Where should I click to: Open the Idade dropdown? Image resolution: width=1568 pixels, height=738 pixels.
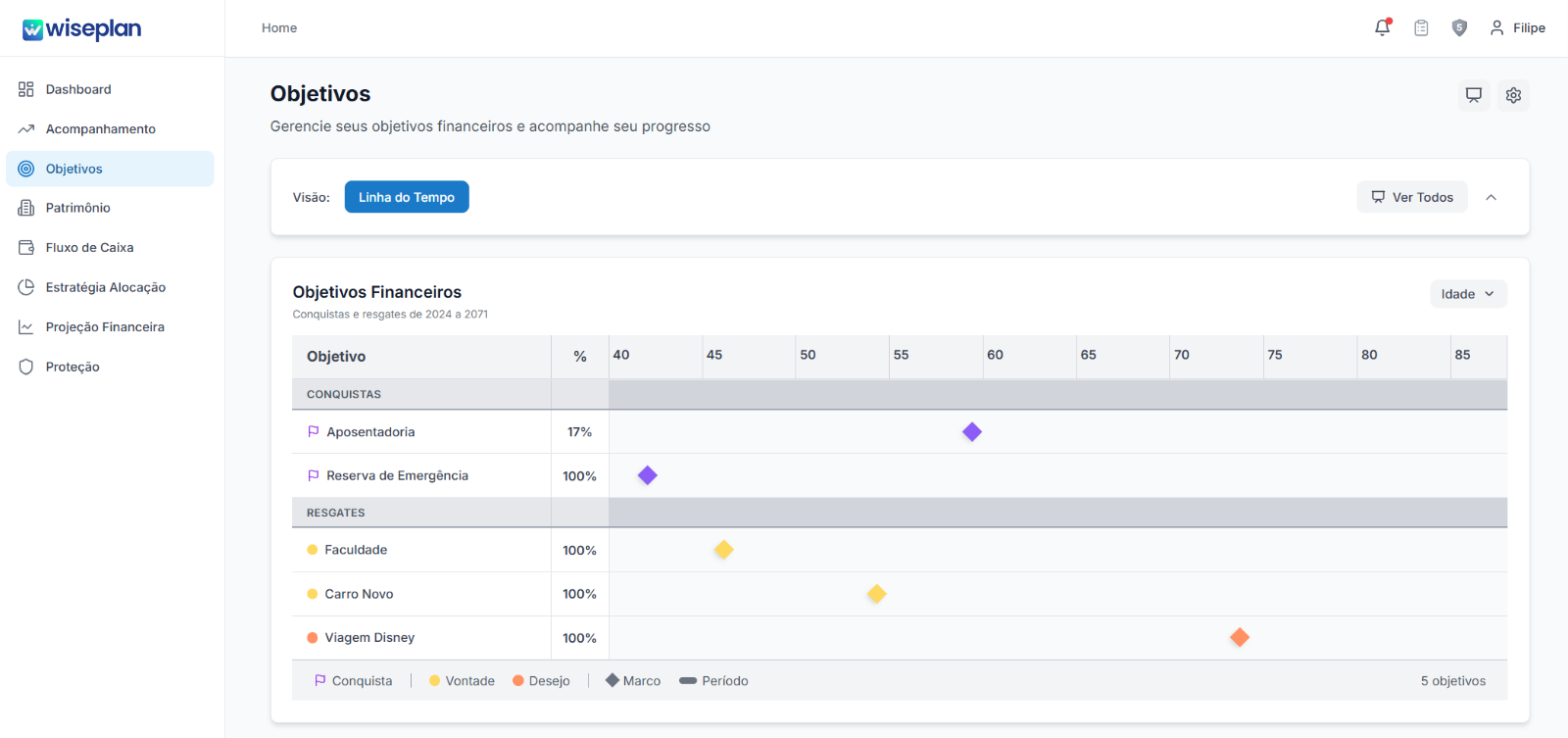[x=1468, y=294]
